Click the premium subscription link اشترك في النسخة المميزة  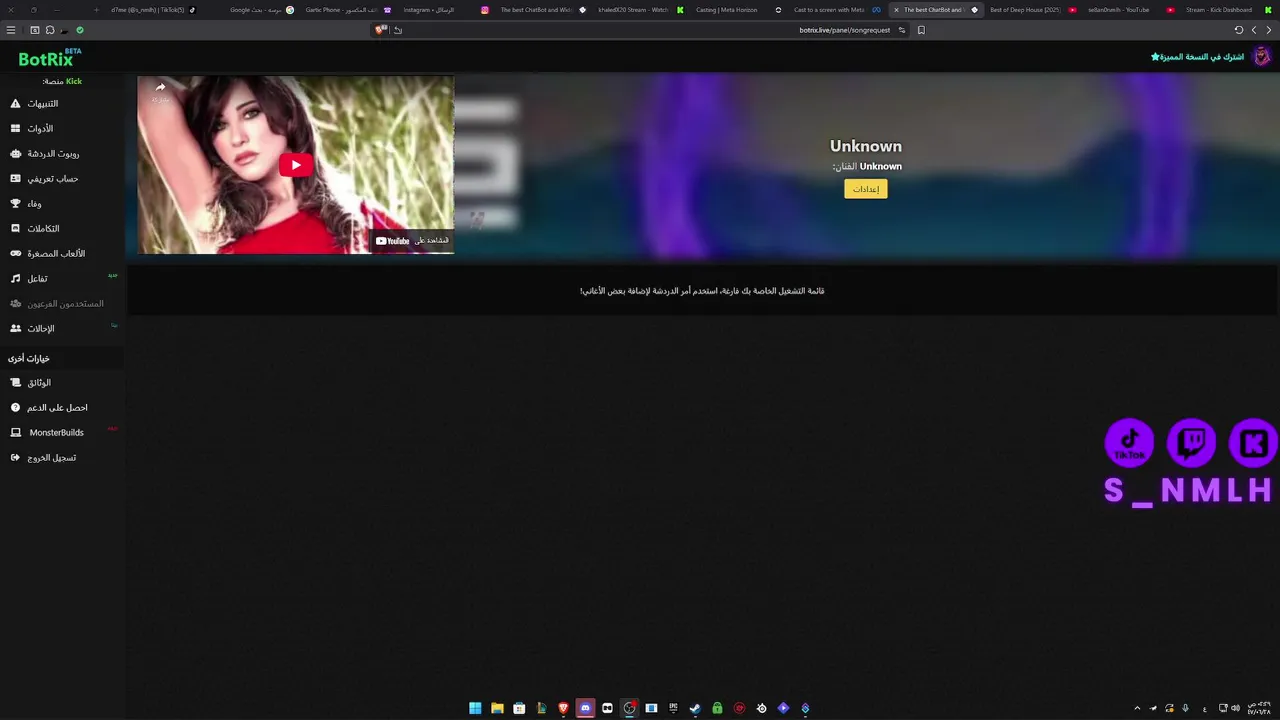(x=1197, y=57)
